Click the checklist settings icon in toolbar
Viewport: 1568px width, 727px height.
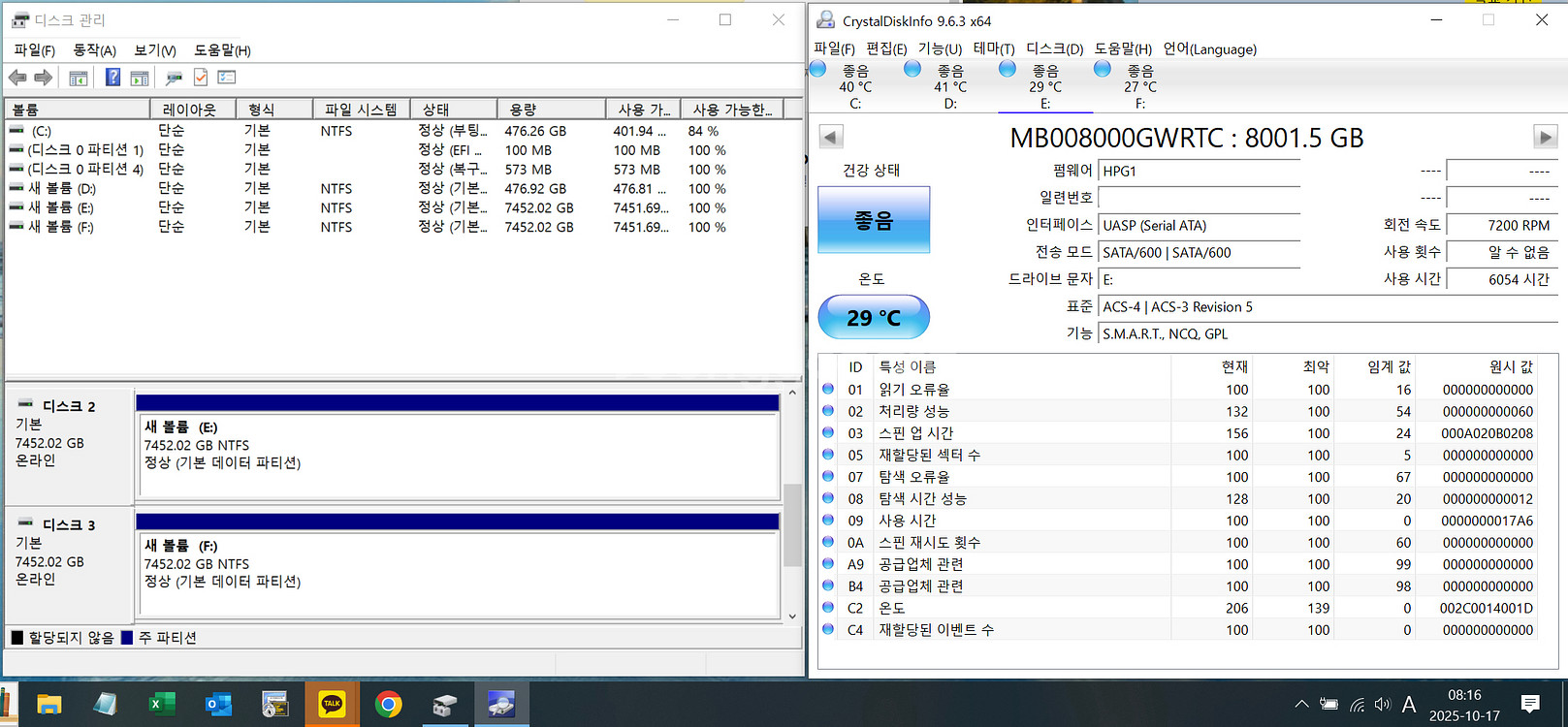coord(227,78)
